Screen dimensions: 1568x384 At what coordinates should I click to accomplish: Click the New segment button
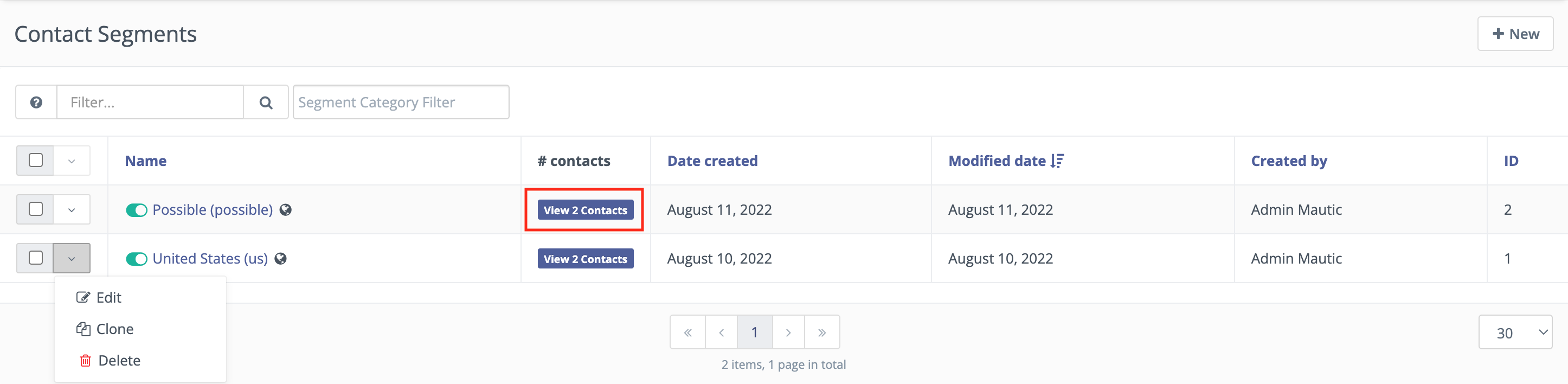1515,34
